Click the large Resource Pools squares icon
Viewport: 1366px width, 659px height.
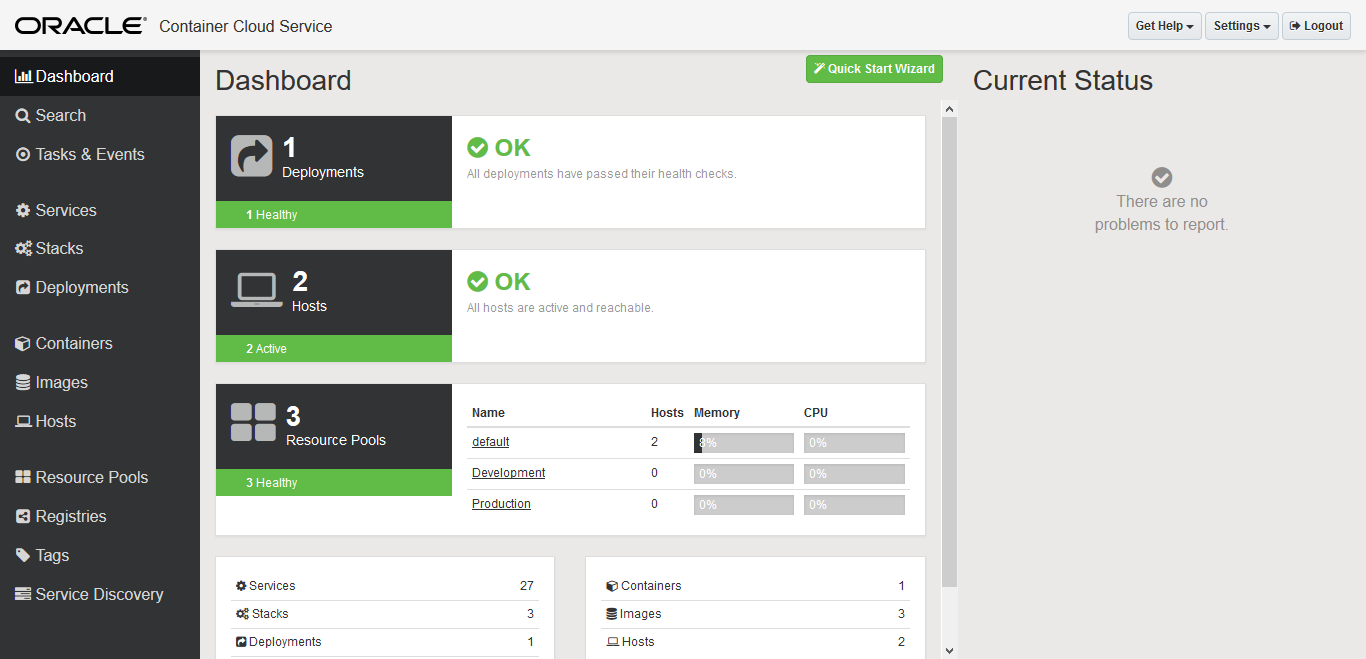point(254,422)
